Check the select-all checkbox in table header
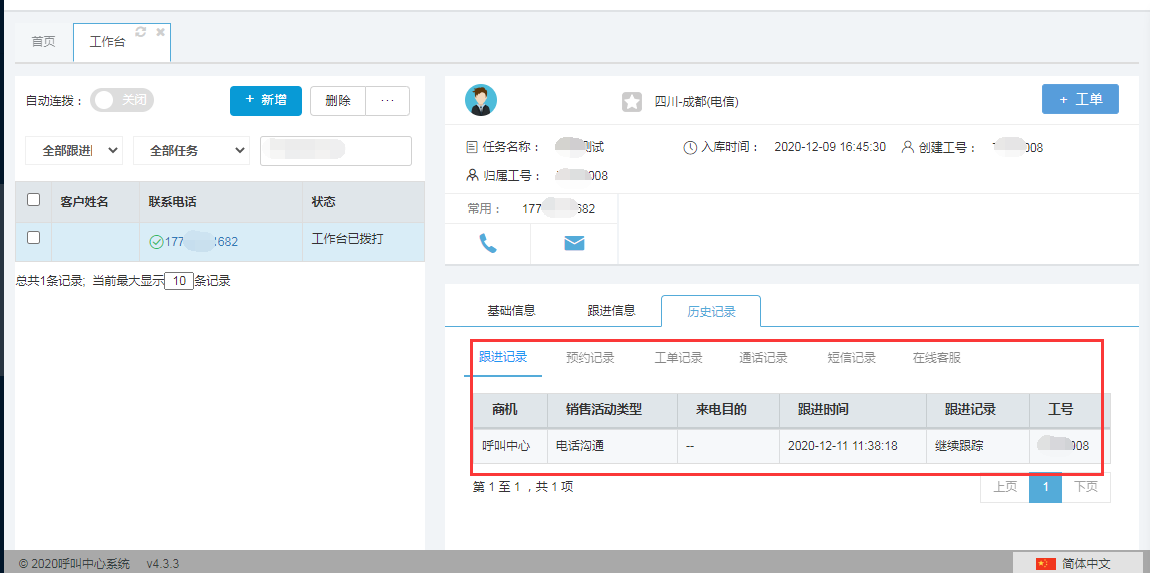 [33, 200]
